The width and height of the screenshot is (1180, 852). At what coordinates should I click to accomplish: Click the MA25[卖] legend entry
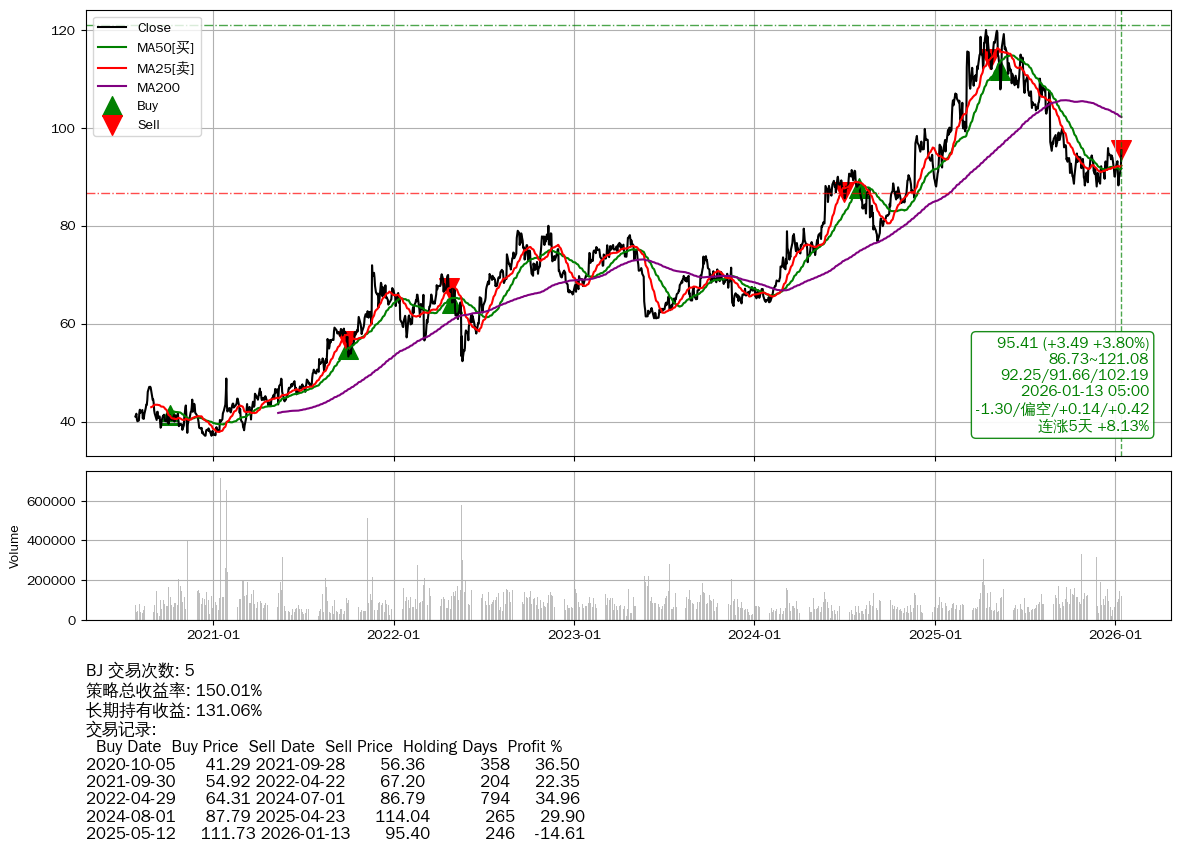coord(165,68)
